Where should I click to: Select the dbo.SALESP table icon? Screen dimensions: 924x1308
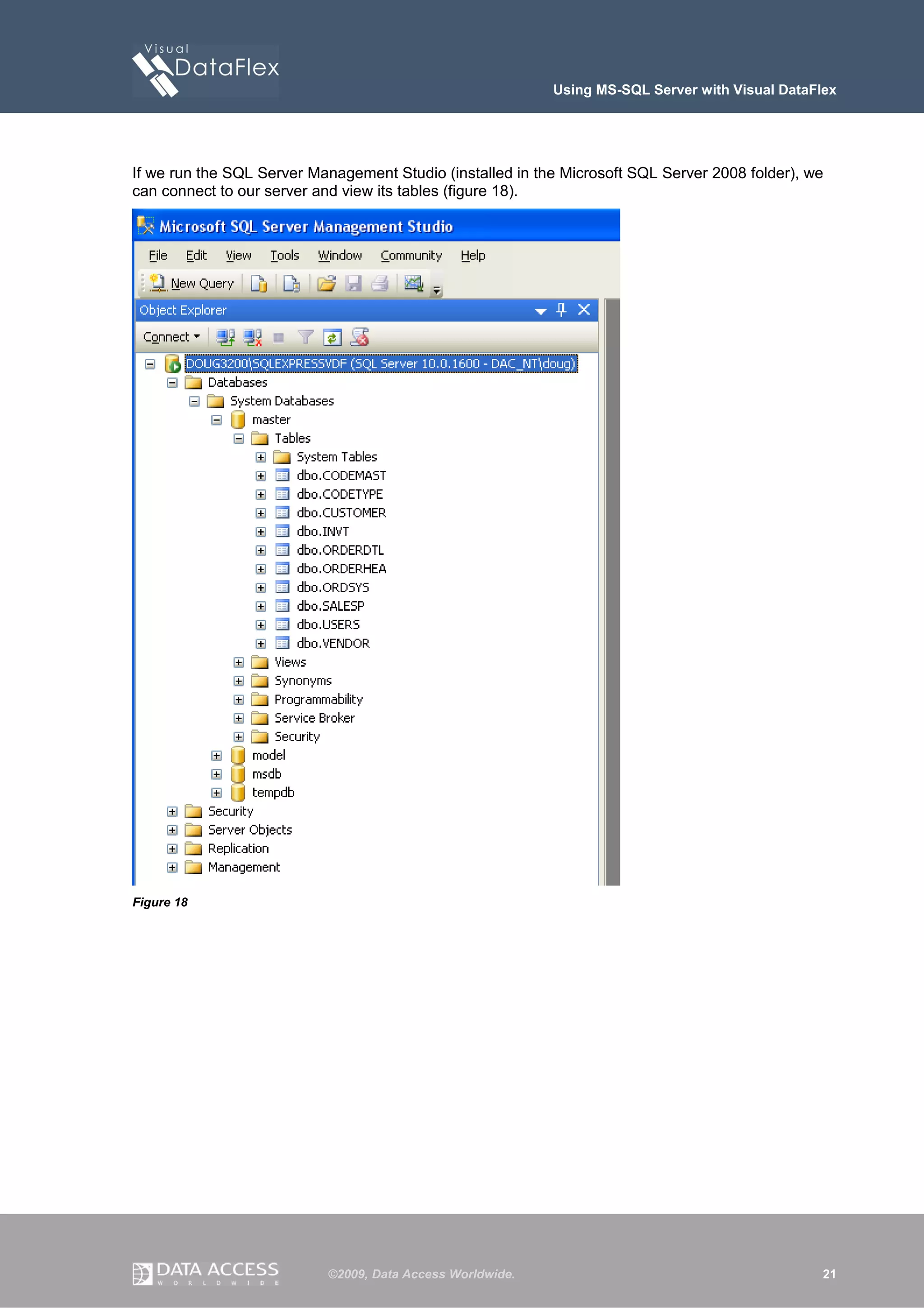click(282, 606)
